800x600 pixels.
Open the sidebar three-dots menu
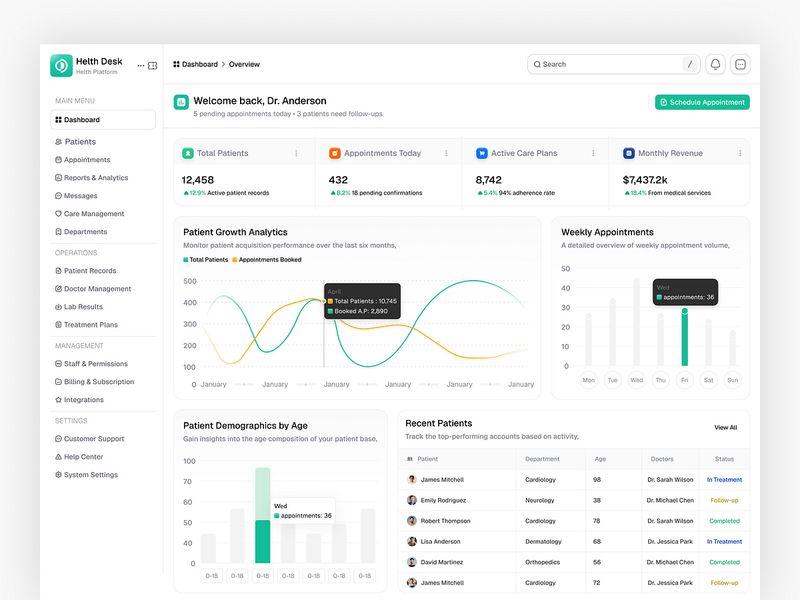[x=141, y=66]
